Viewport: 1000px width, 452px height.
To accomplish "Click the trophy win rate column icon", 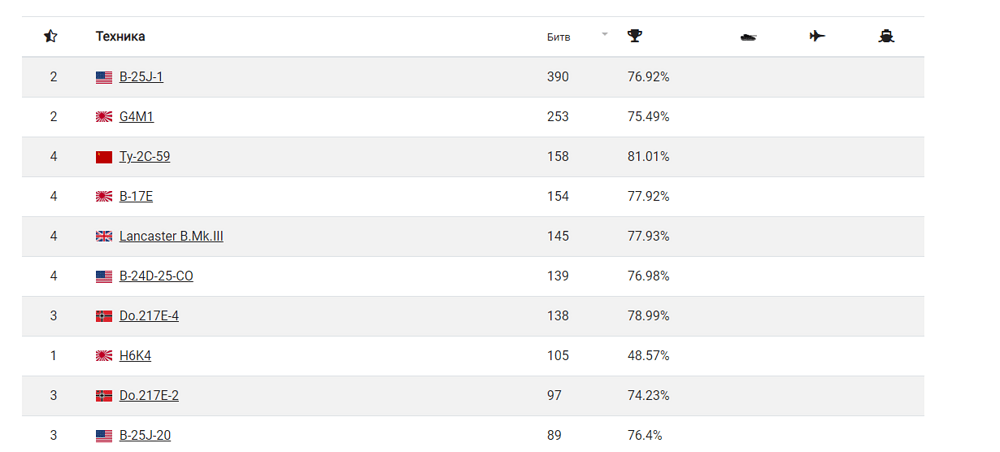I will click(635, 36).
